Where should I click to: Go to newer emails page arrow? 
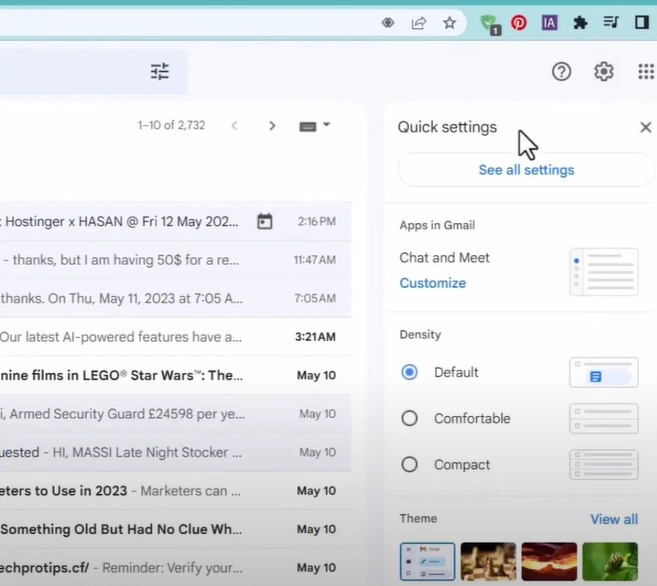pyautogui.click(x=235, y=126)
